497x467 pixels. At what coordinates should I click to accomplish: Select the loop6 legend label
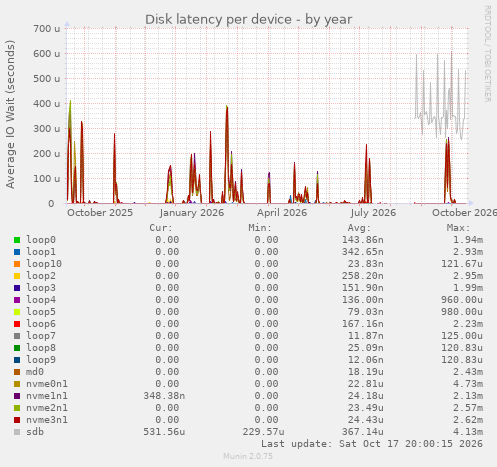41,324
